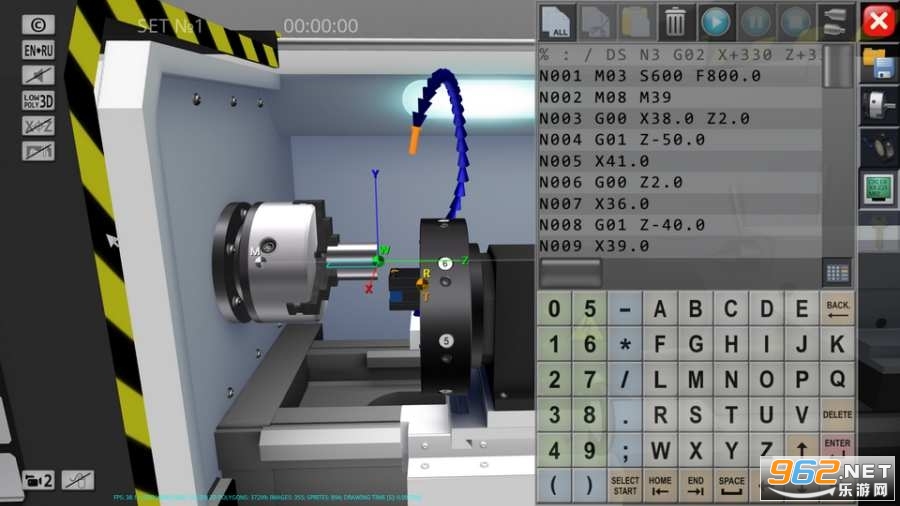Click the letter G key
The image size is (900, 506).
click(696, 344)
